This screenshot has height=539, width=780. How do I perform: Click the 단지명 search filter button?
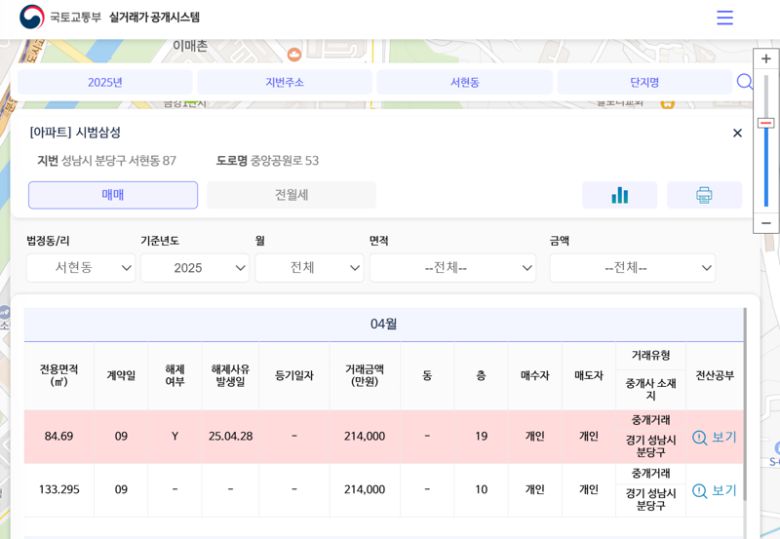644,82
